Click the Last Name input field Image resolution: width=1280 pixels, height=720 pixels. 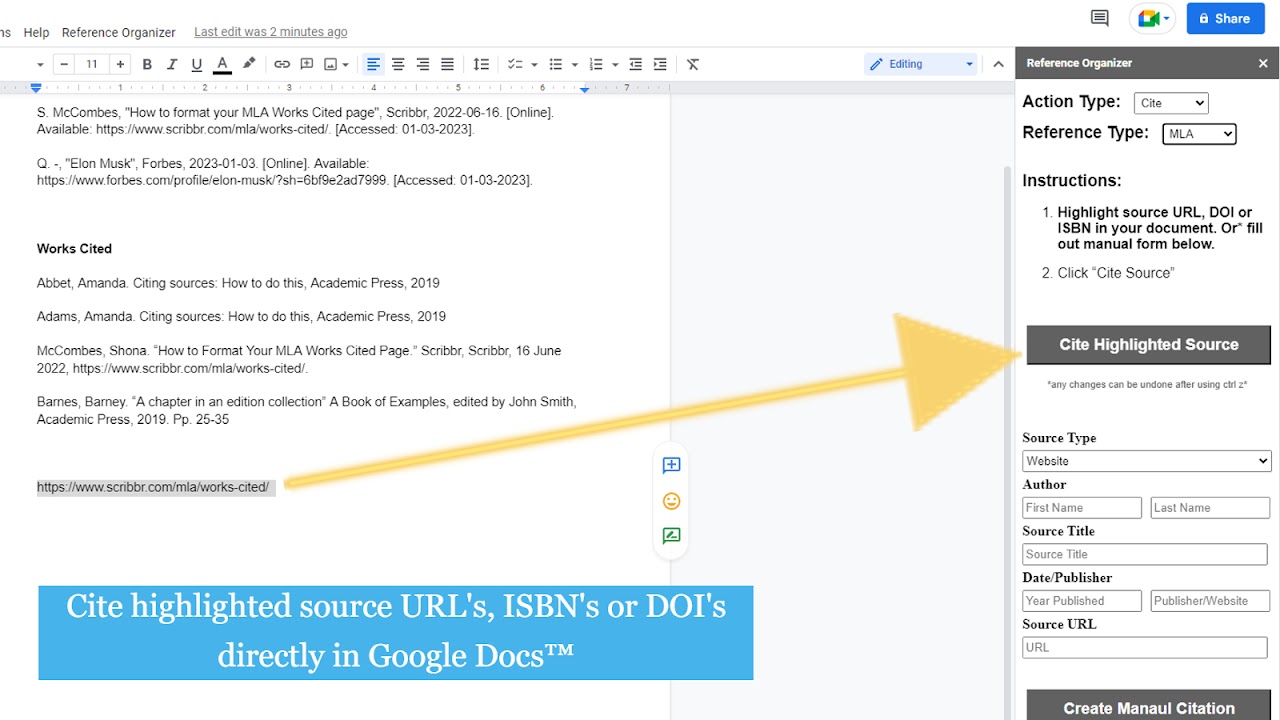pyautogui.click(x=1210, y=508)
